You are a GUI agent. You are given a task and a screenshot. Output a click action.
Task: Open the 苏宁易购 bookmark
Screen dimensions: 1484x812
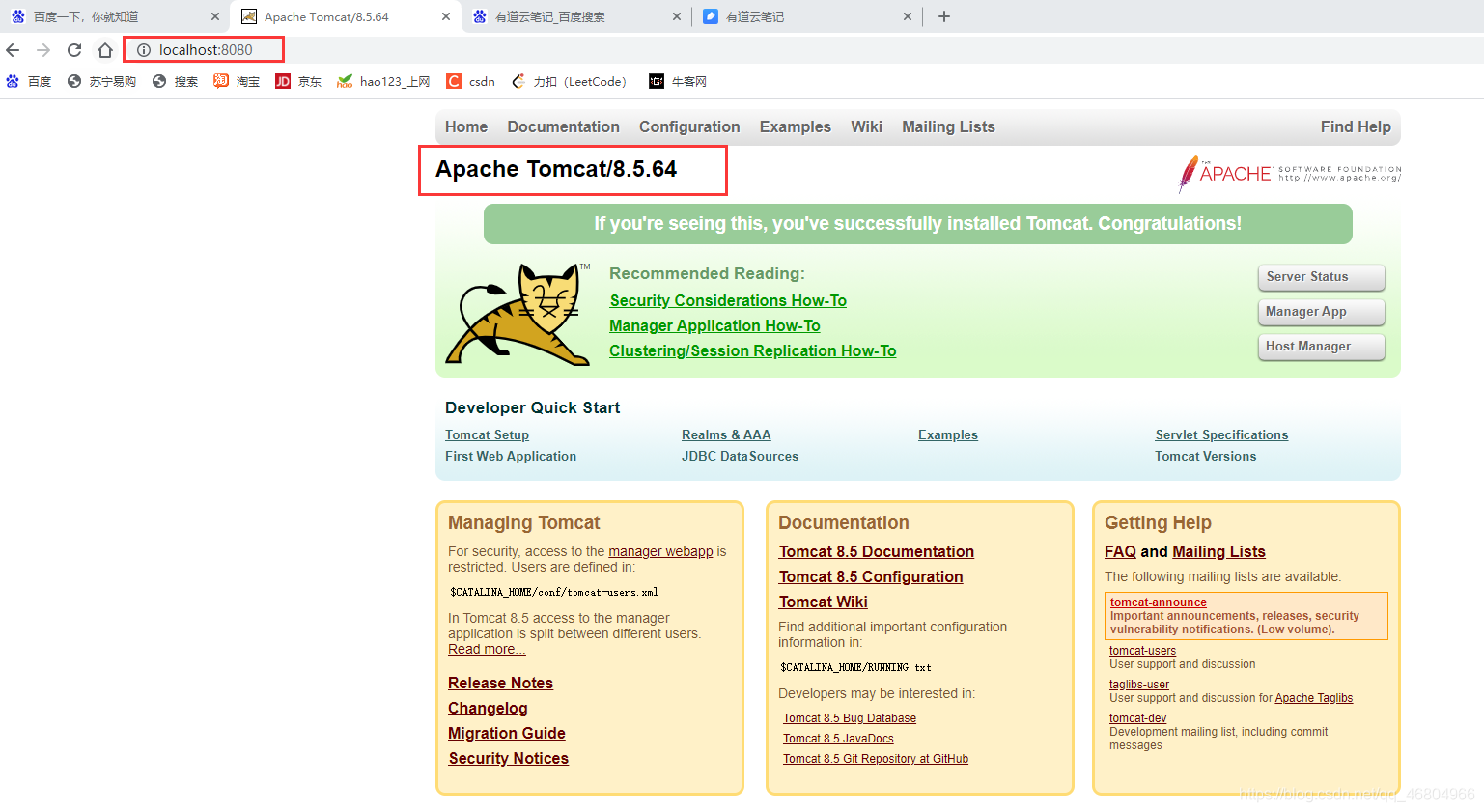click(101, 82)
